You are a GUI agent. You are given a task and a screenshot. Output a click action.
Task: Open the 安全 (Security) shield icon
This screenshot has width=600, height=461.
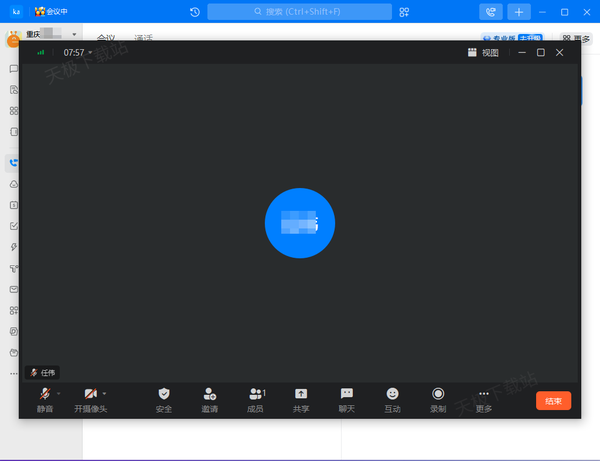point(164,394)
